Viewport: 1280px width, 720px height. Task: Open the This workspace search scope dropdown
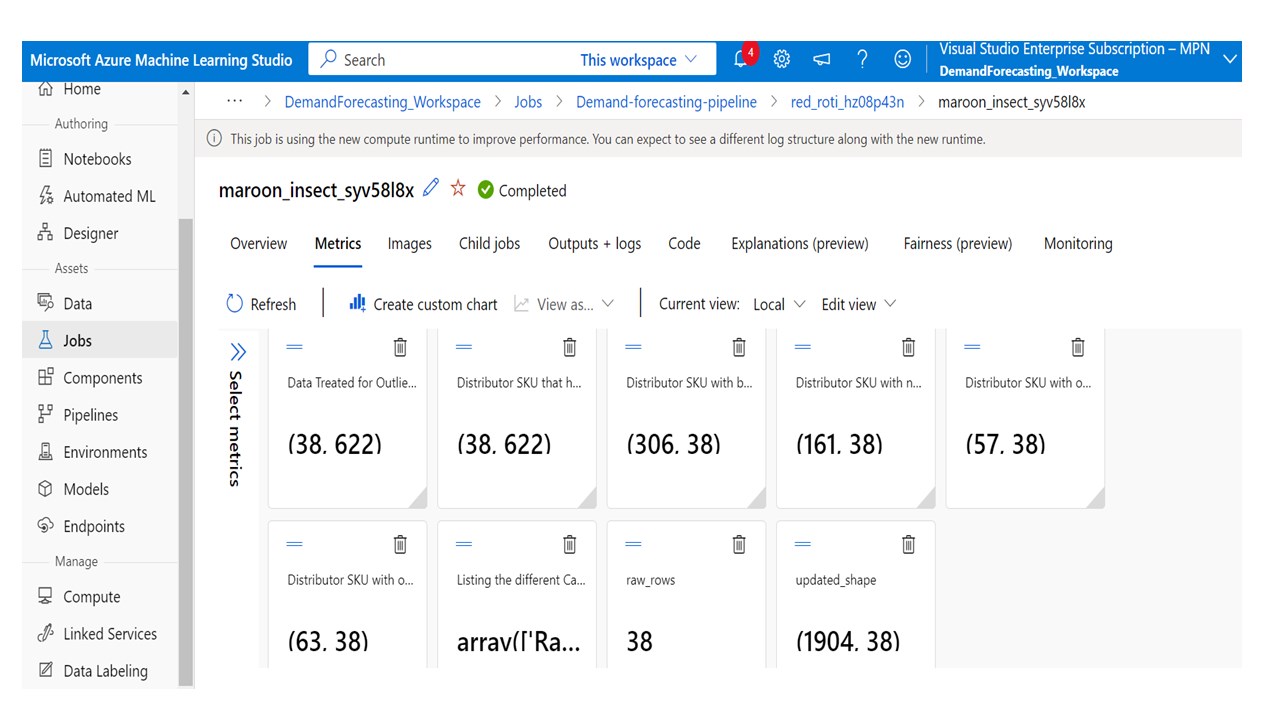tap(638, 60)
